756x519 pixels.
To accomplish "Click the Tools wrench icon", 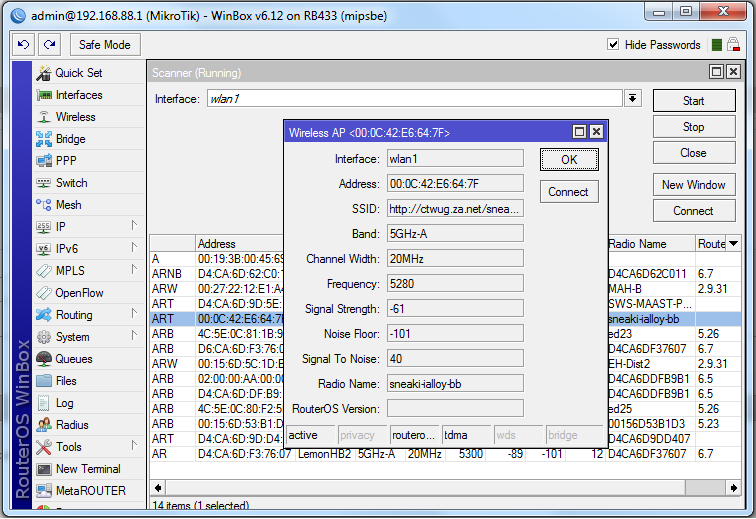I will [x=44, y=447].
